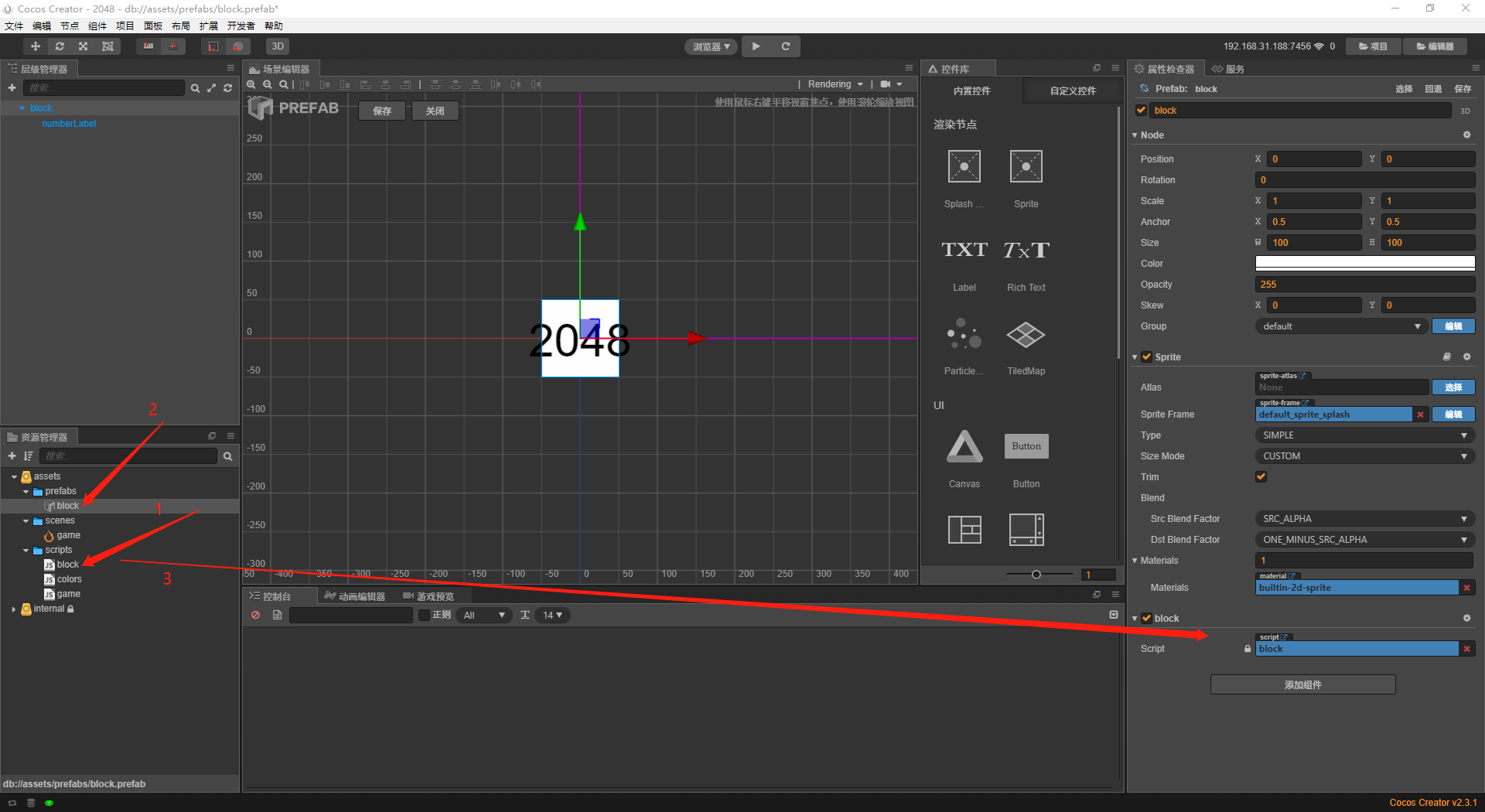Toggle the Trim checkbox in Sprite component
1485x812 pixels.
(1261, 476)
